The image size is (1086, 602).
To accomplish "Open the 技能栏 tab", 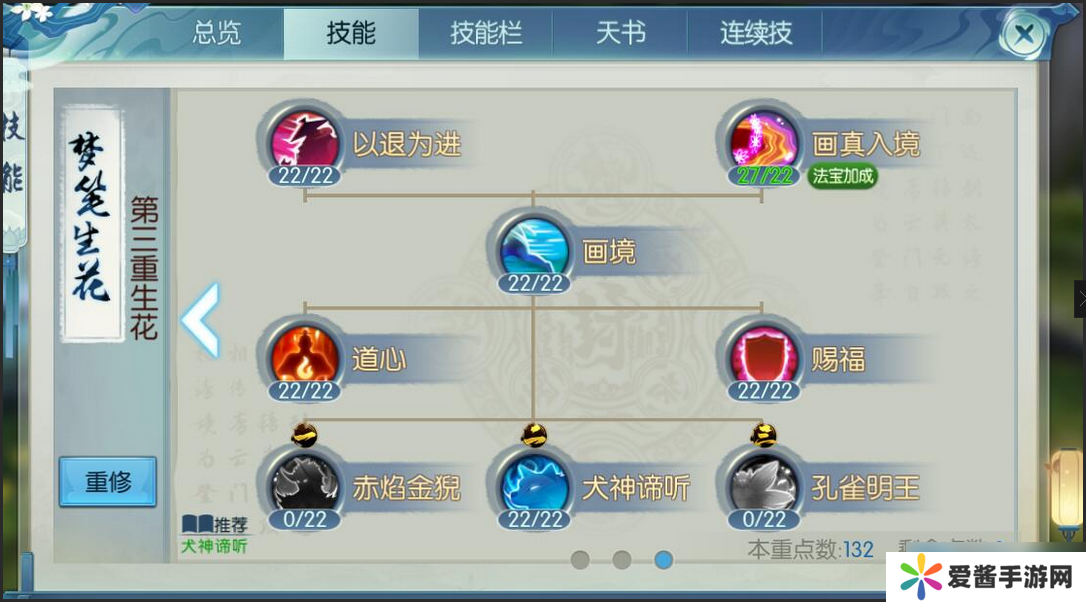I will coord(486,33).
